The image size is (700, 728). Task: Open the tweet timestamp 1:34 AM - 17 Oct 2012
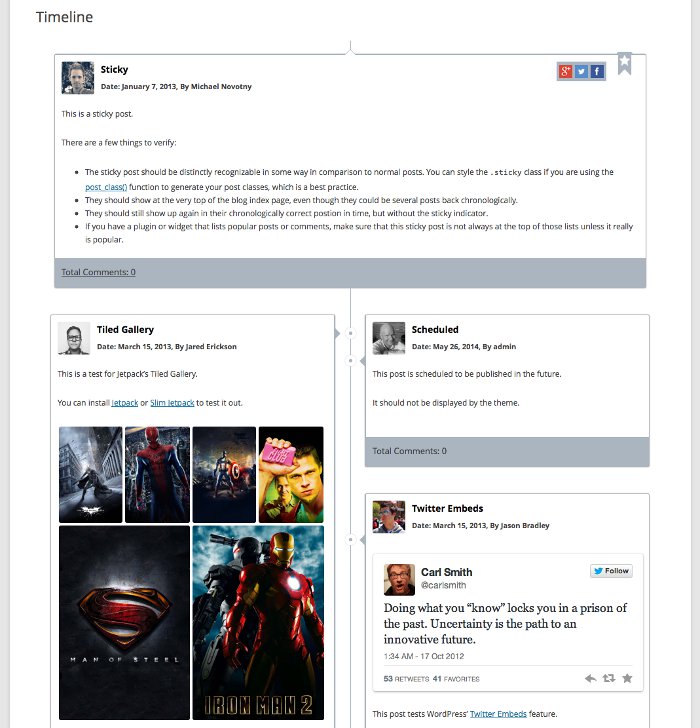coord(424,656)
